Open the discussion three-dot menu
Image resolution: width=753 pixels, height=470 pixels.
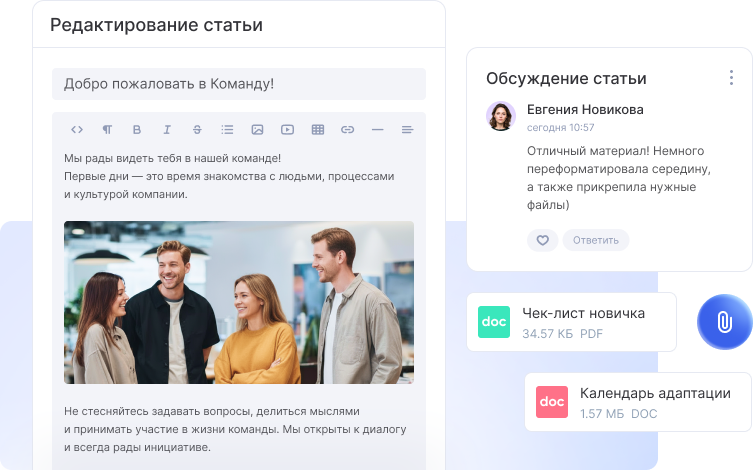(x=732, y=78)
